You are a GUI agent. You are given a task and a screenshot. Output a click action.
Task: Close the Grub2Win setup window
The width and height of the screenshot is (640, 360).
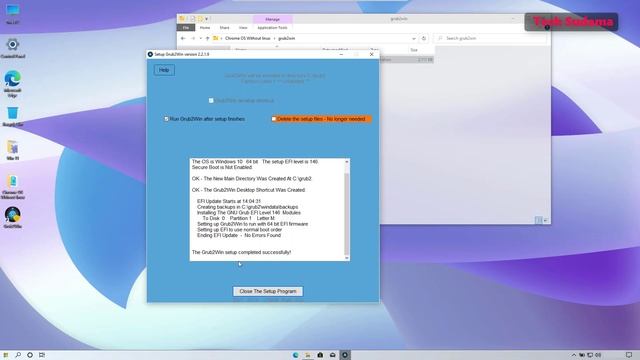point(371,54)
